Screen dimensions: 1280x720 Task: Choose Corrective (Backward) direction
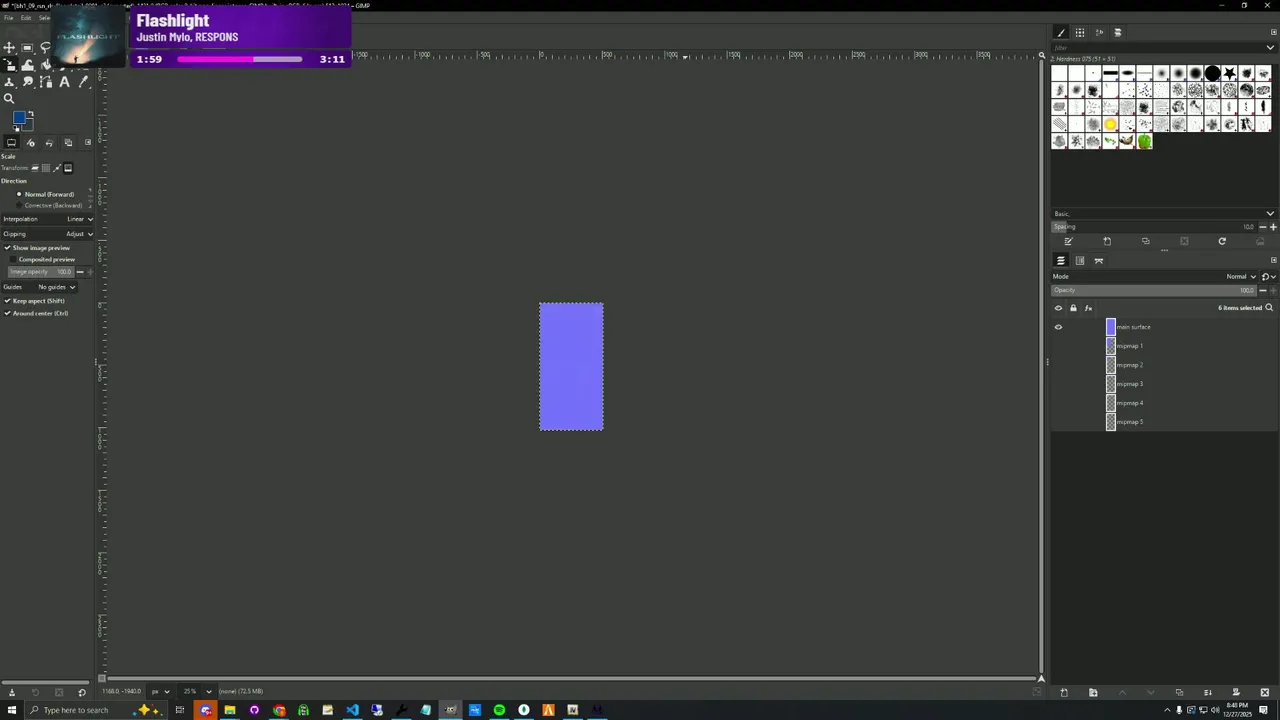[x=50, y=205]
